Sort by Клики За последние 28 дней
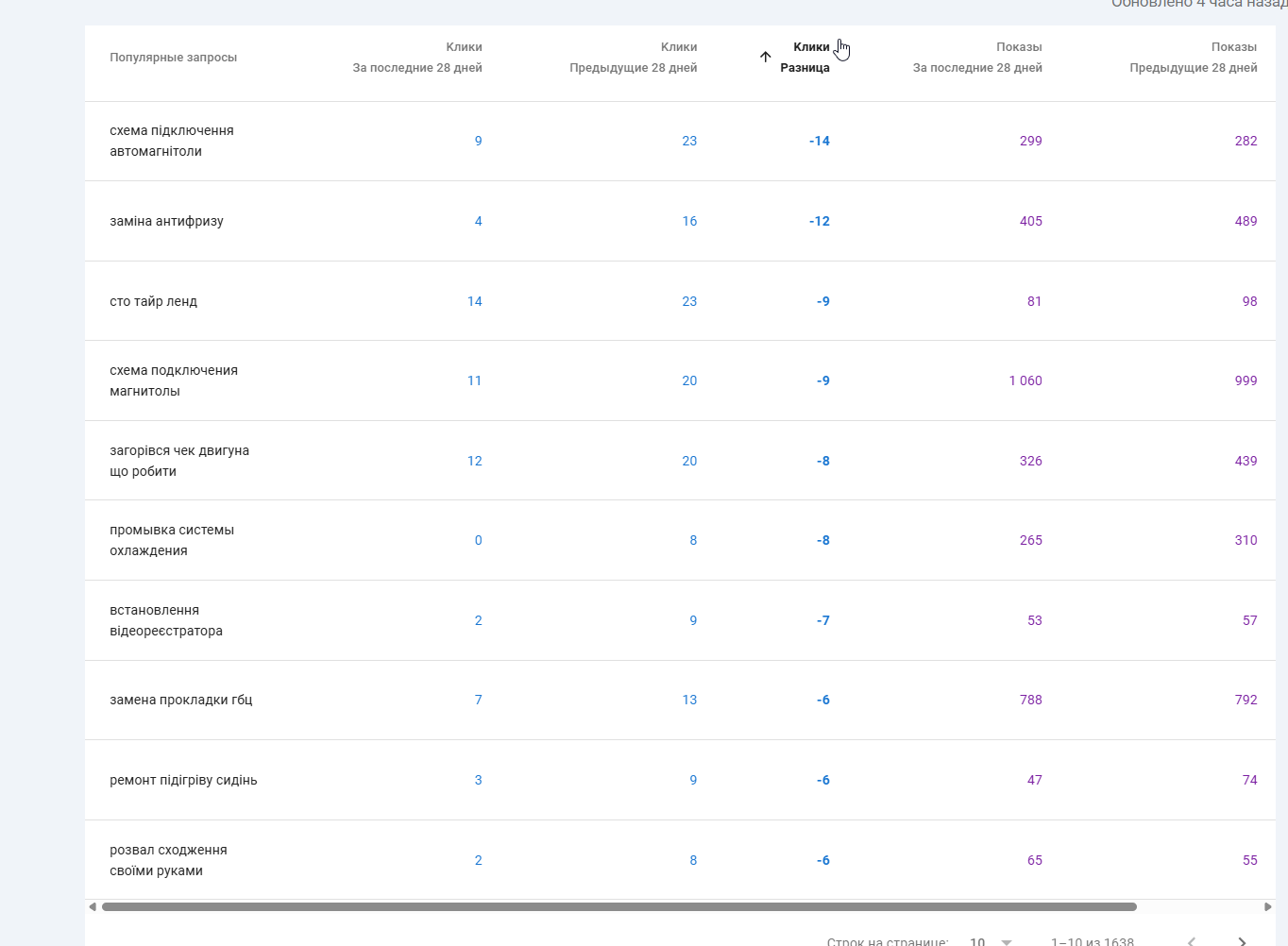Screen dimensions: 1288x946 click(417, 57)
